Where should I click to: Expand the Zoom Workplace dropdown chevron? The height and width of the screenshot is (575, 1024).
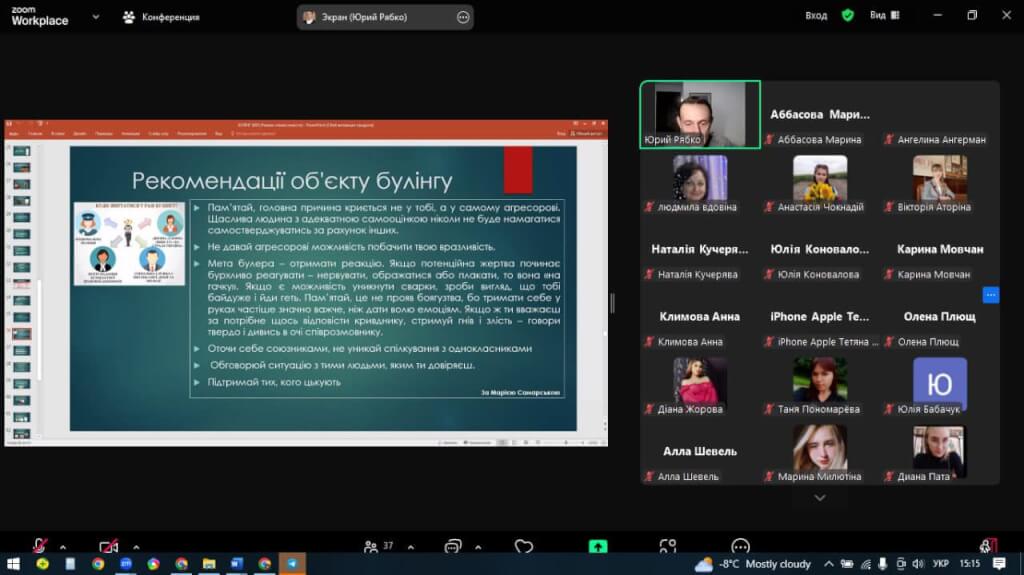pos(94,17)
